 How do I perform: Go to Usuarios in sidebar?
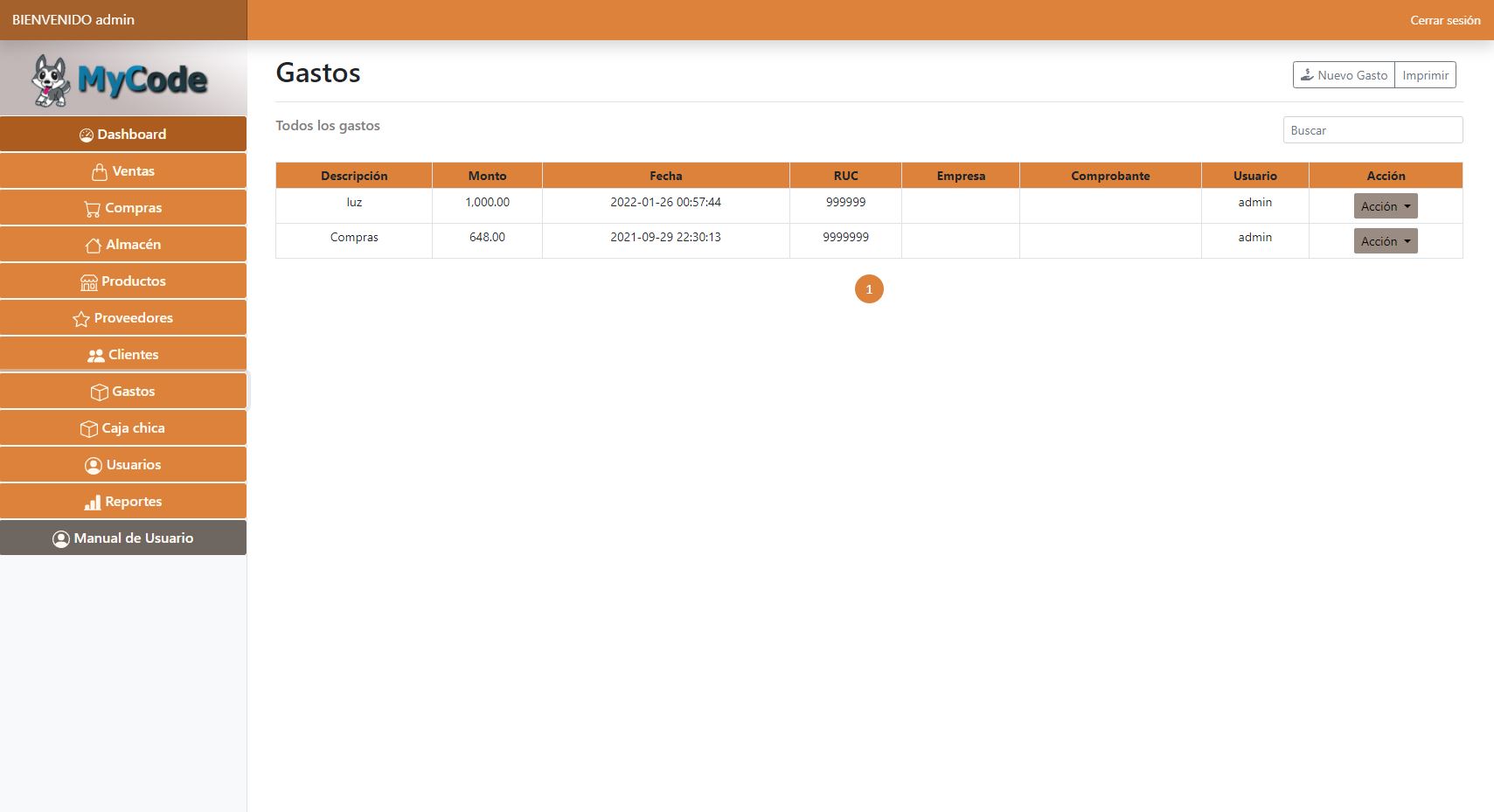tap(123, 465)
